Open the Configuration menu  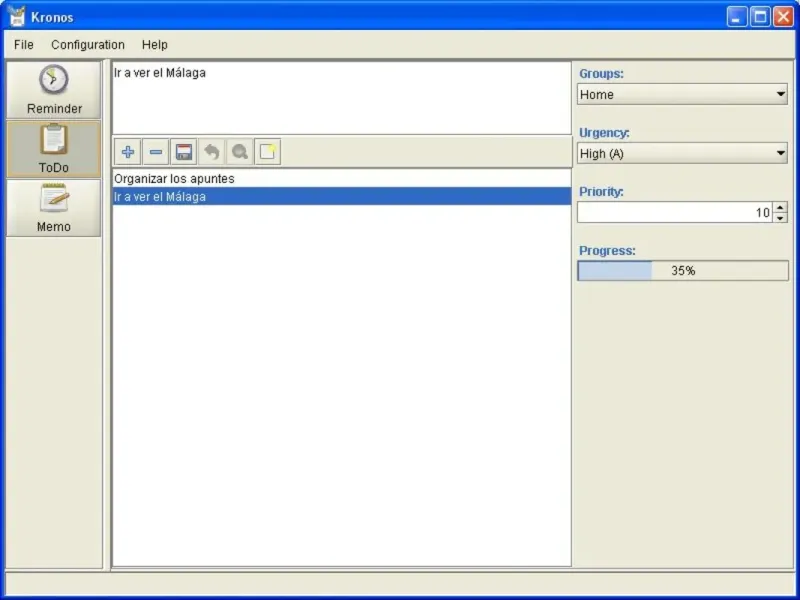click(x=88, y=45)
